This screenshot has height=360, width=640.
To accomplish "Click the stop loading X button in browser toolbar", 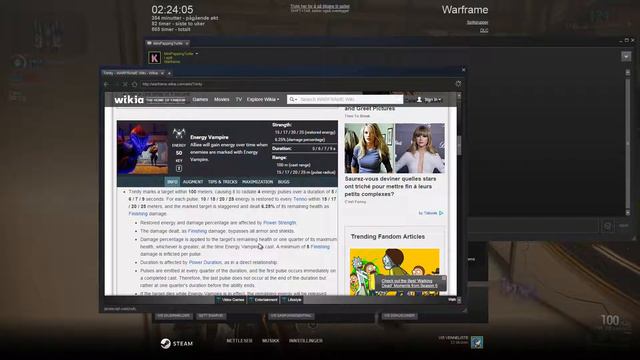I will (x=125, y=84).
